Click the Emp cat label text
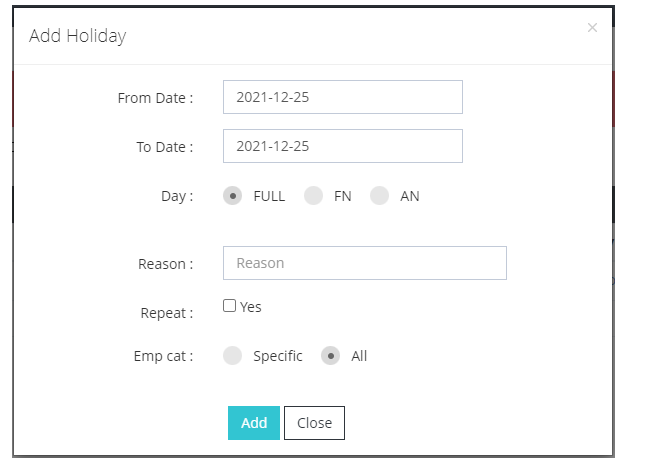The image size is (648, 473). 163,356
